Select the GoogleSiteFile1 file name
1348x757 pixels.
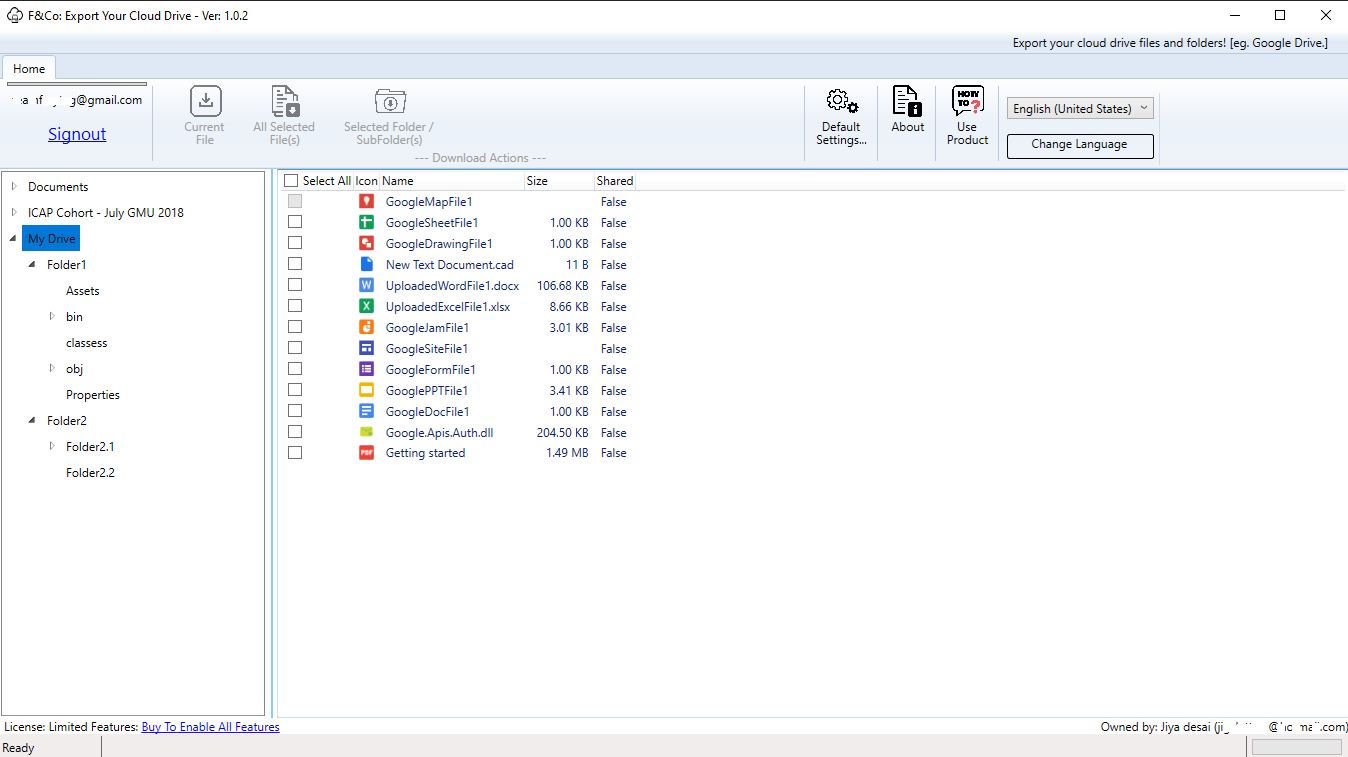[x=427, y=349]
